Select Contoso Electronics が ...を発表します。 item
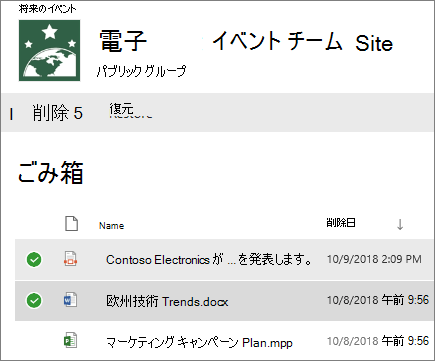Image resolution: width=435 pixels, height=361 pixels. coord(209,260)
